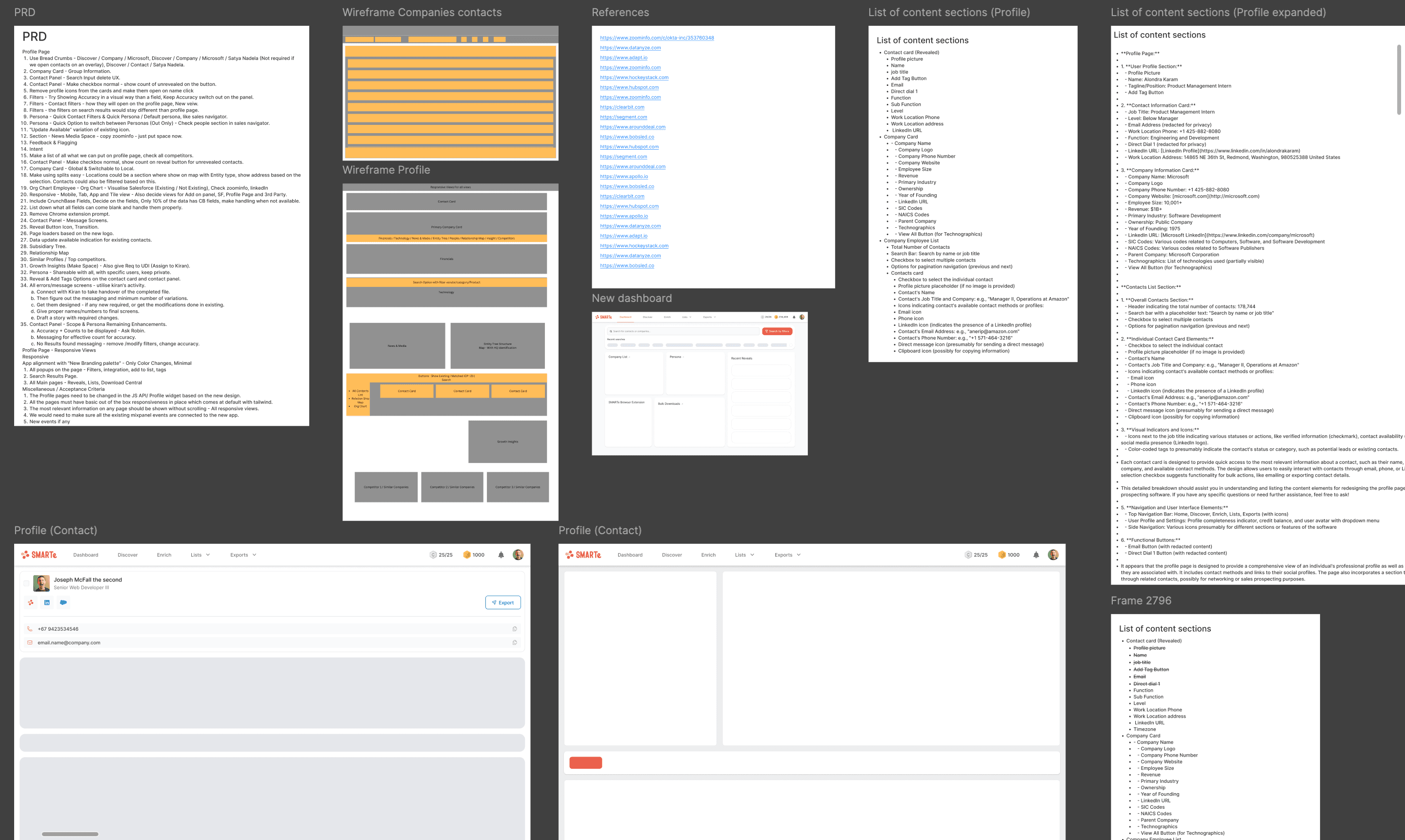Click Salesforce cloud icon on contact card
Screen dimensions: 1405x840
(x=63, y=602)
